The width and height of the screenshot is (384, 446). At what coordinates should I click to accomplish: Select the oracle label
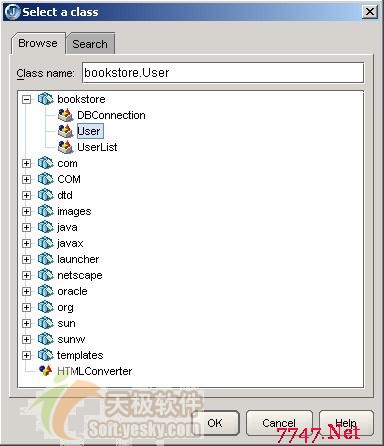tap(72, 291)
